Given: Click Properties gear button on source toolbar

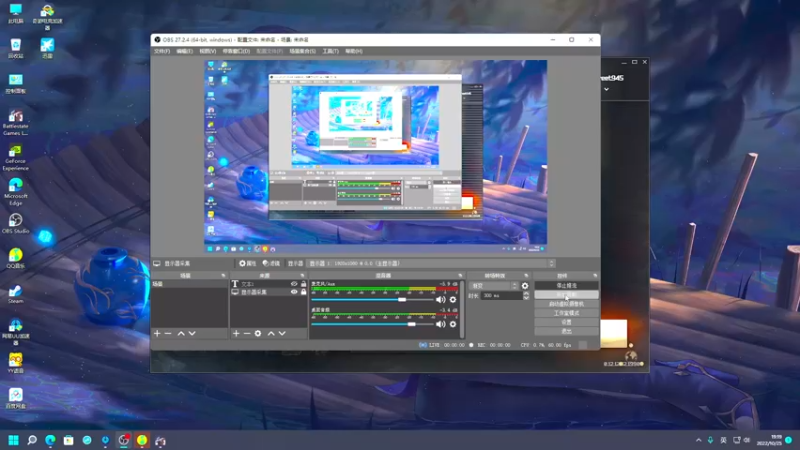Looking at the screenshot, I should [x=247, y=263].
